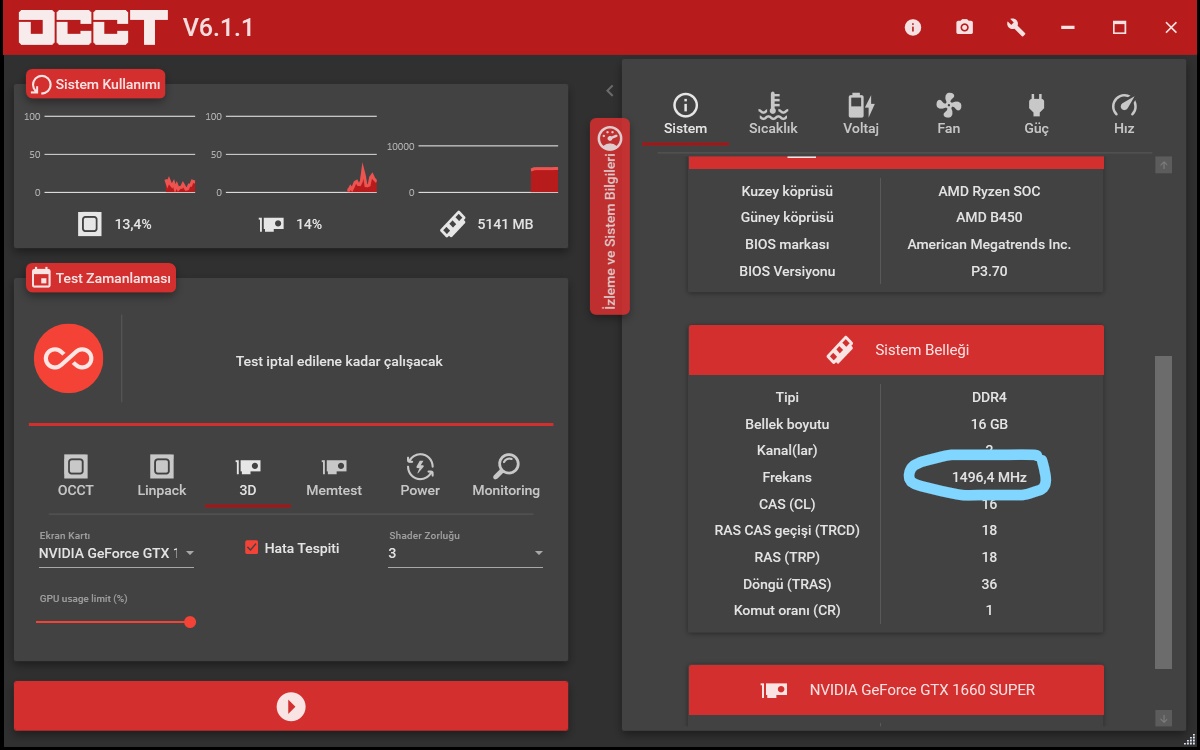The height and width of the screenshot is (750, 1200).
Task: Click the NVIDIA GeForce GTX 1660 SUPER header
Action: tap(896, 690)
